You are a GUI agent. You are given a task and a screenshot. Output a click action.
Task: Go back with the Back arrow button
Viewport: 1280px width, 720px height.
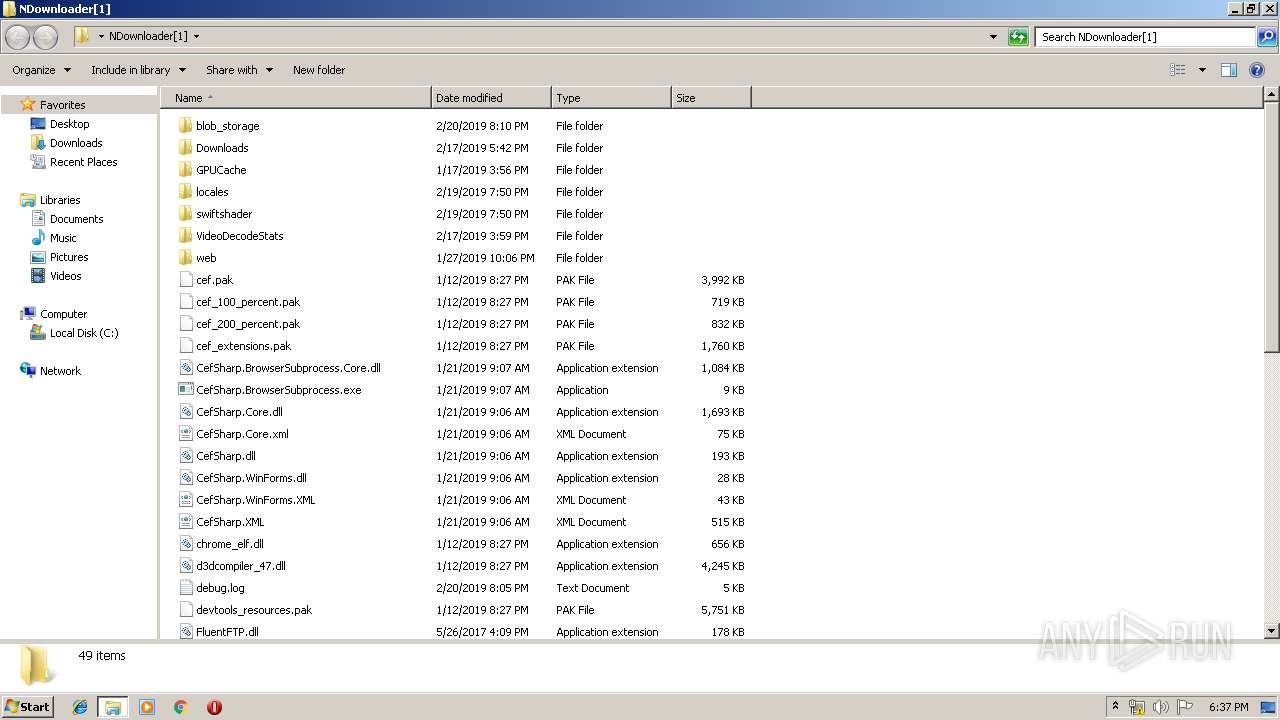click(18, 37)
